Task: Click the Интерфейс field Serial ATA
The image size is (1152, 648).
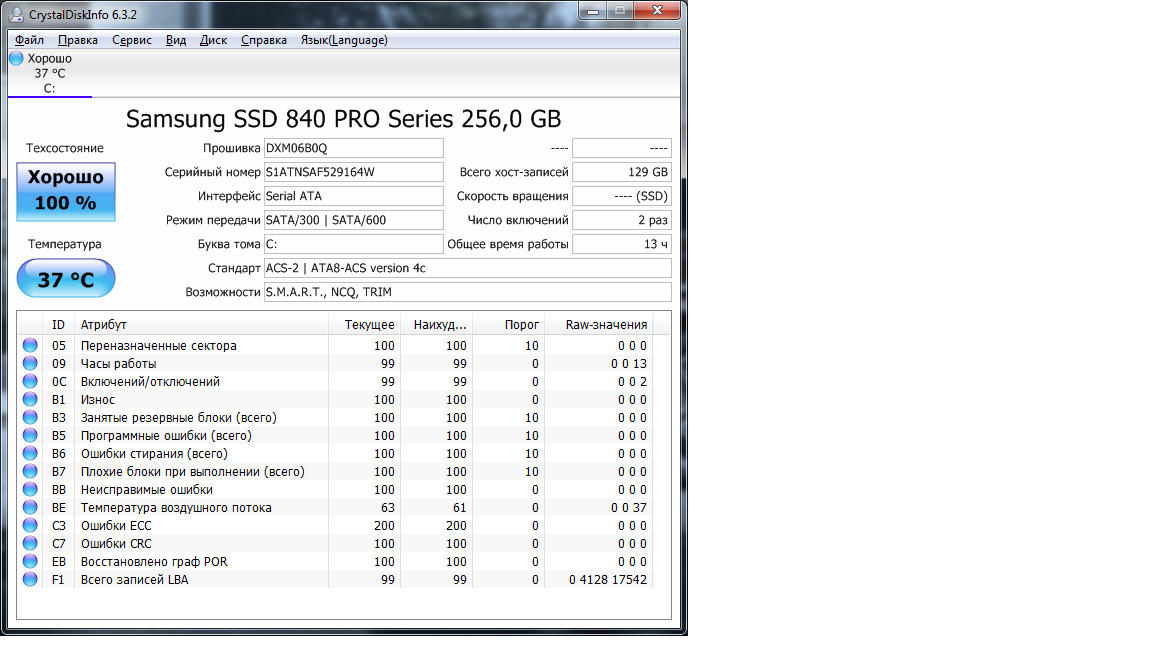Action: [353, 196]
